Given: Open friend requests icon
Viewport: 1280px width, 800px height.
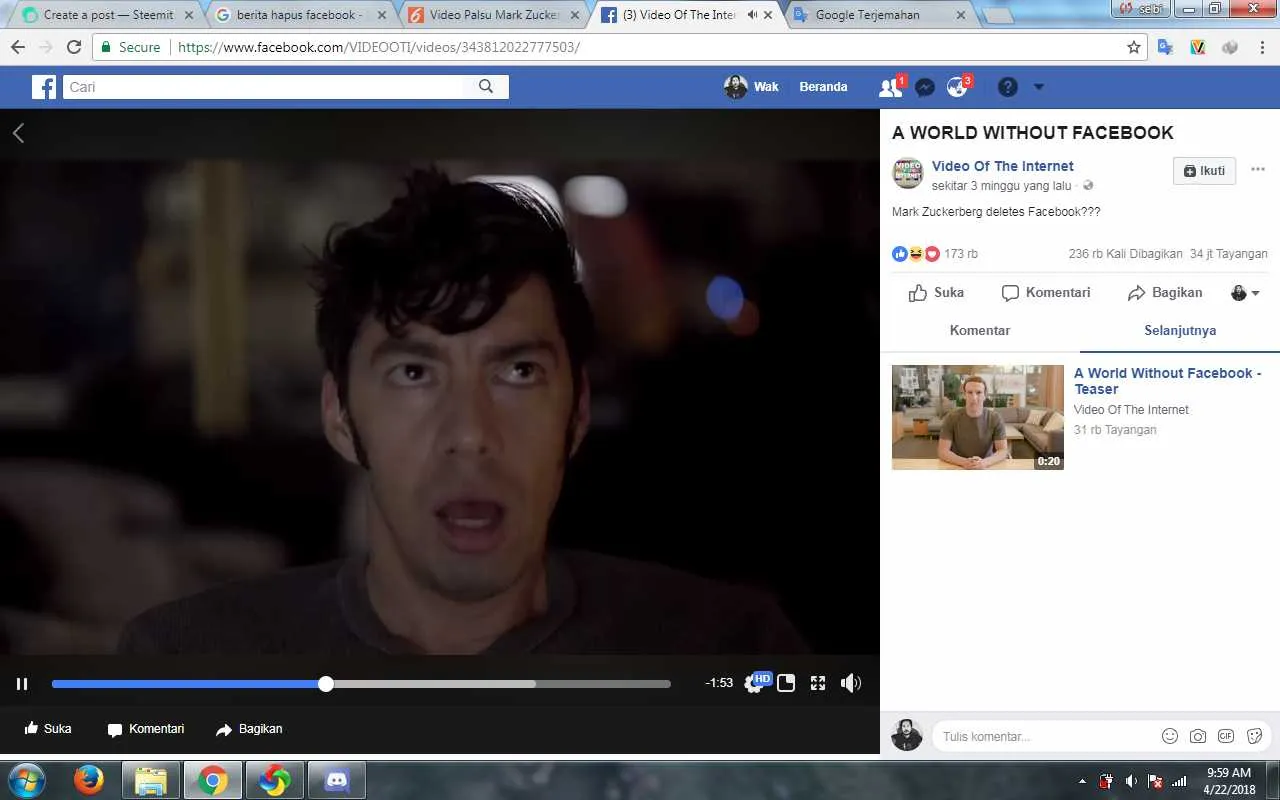Looking at the screenshot, I should (890, 87).
